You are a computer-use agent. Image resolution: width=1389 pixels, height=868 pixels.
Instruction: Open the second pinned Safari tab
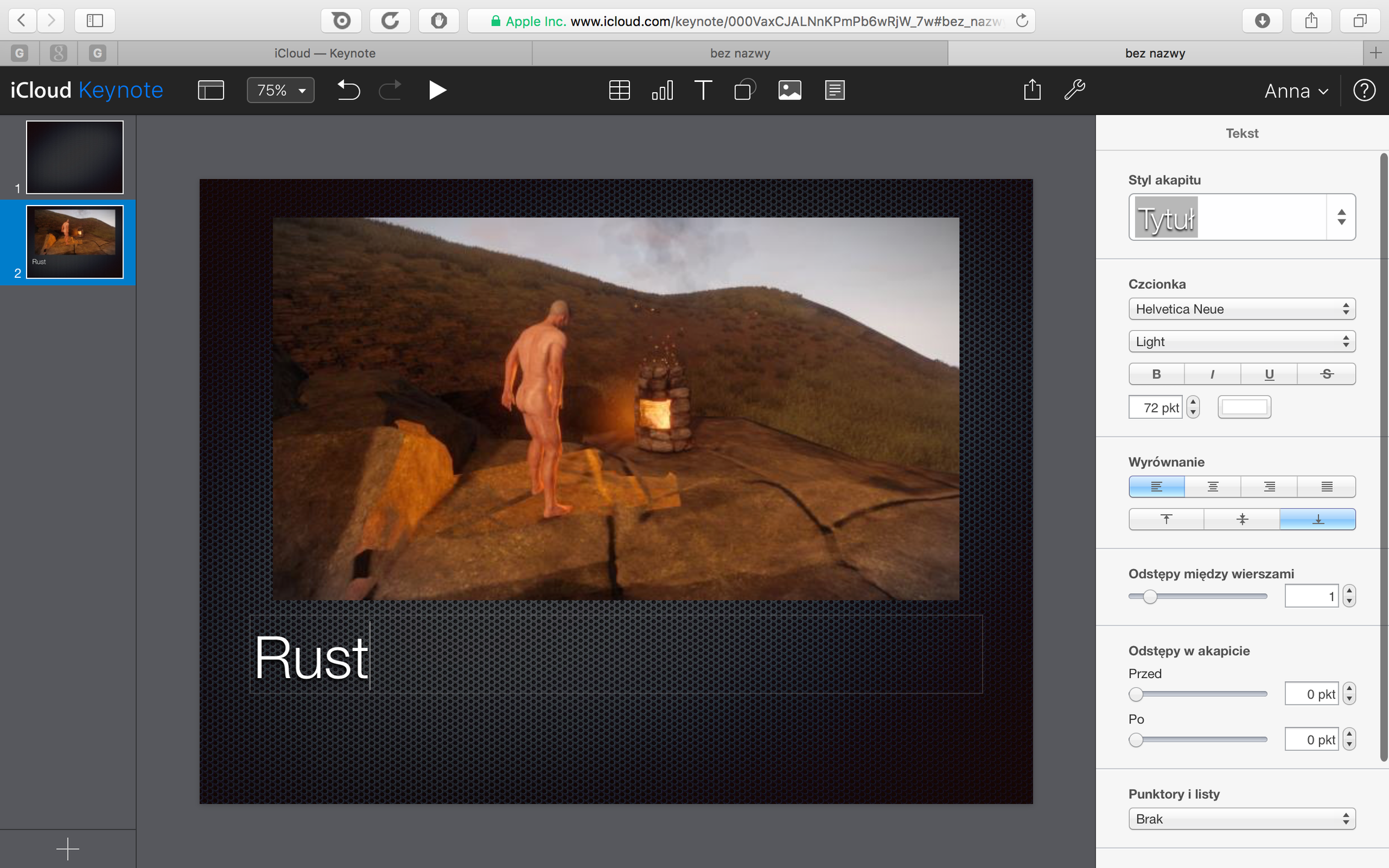point(58,53)
